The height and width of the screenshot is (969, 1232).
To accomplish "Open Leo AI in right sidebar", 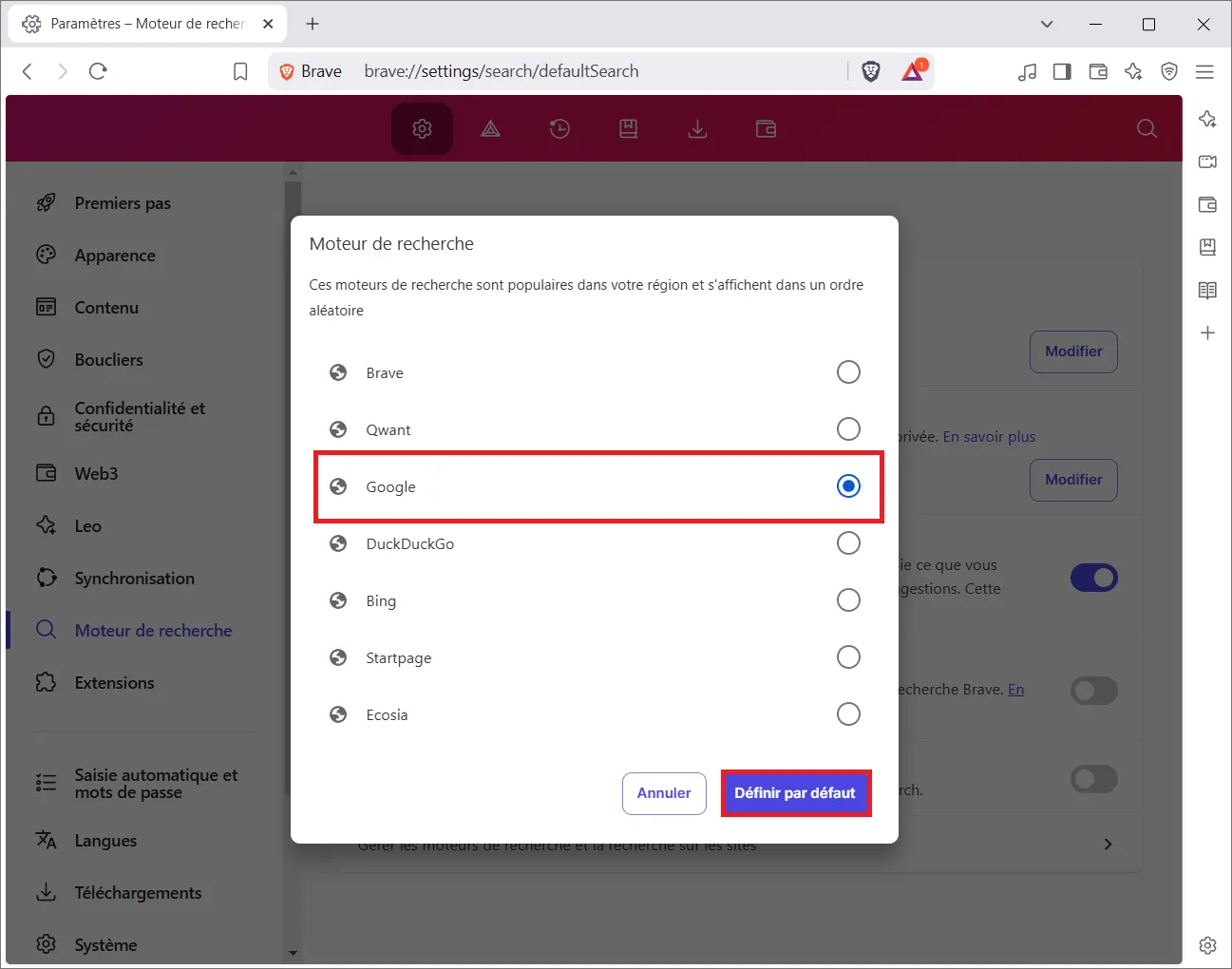I will pyautogui.click(x=1207, y=119).
